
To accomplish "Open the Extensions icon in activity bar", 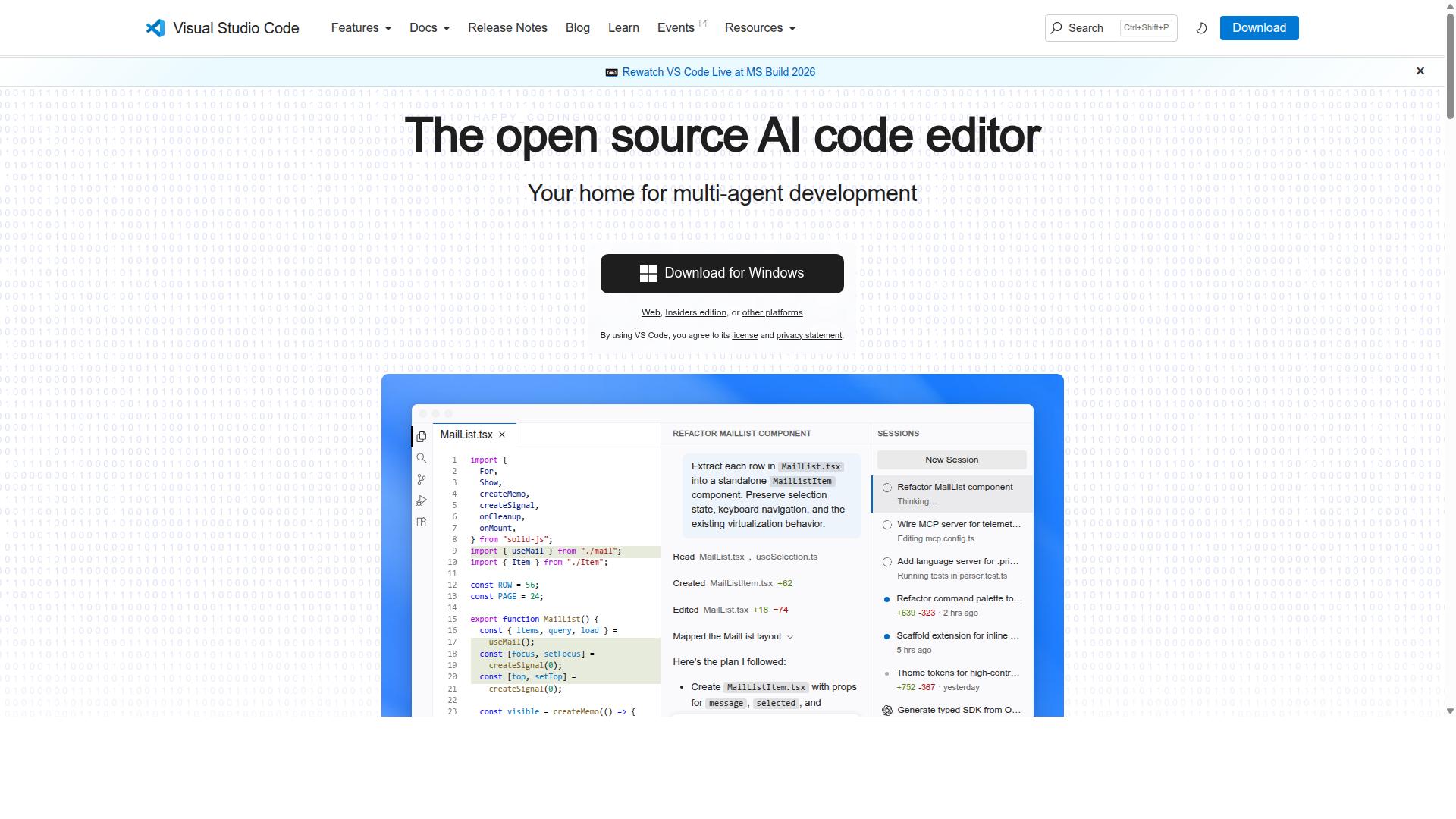I will pos(422,522).
